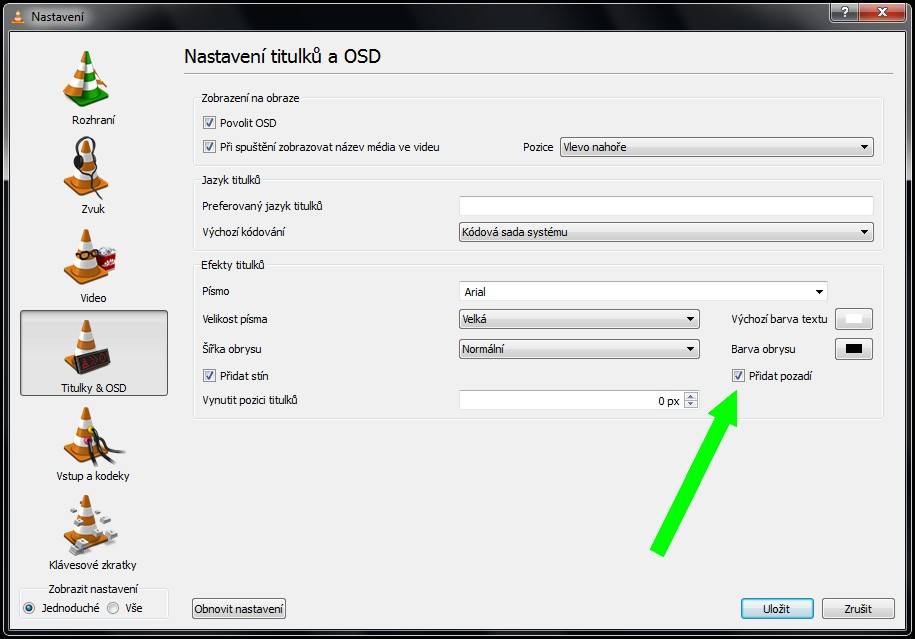Viewport: 915px width, 639px height.
Task: Open the Velikost písma dropdown showing Velká
Action: coord(579,319)
